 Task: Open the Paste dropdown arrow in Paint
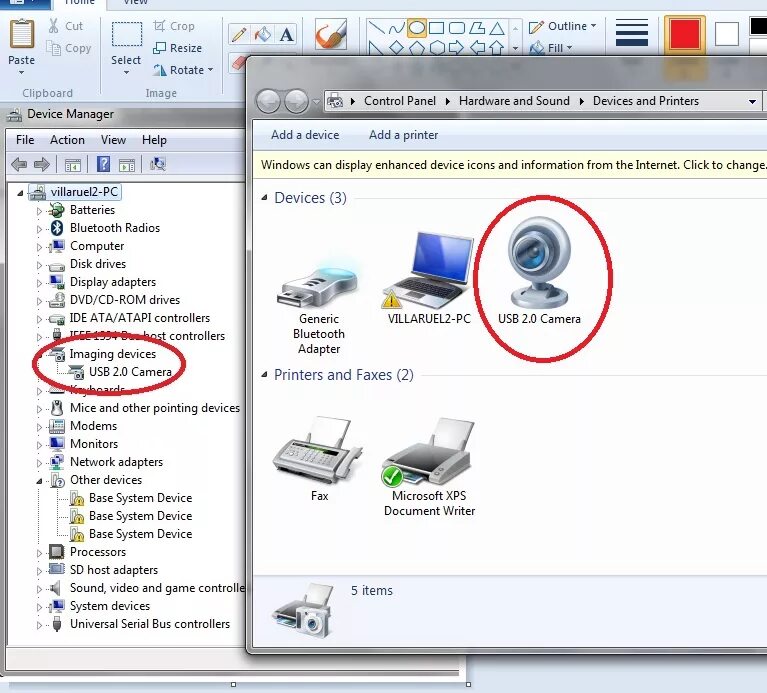coord(22,72)
